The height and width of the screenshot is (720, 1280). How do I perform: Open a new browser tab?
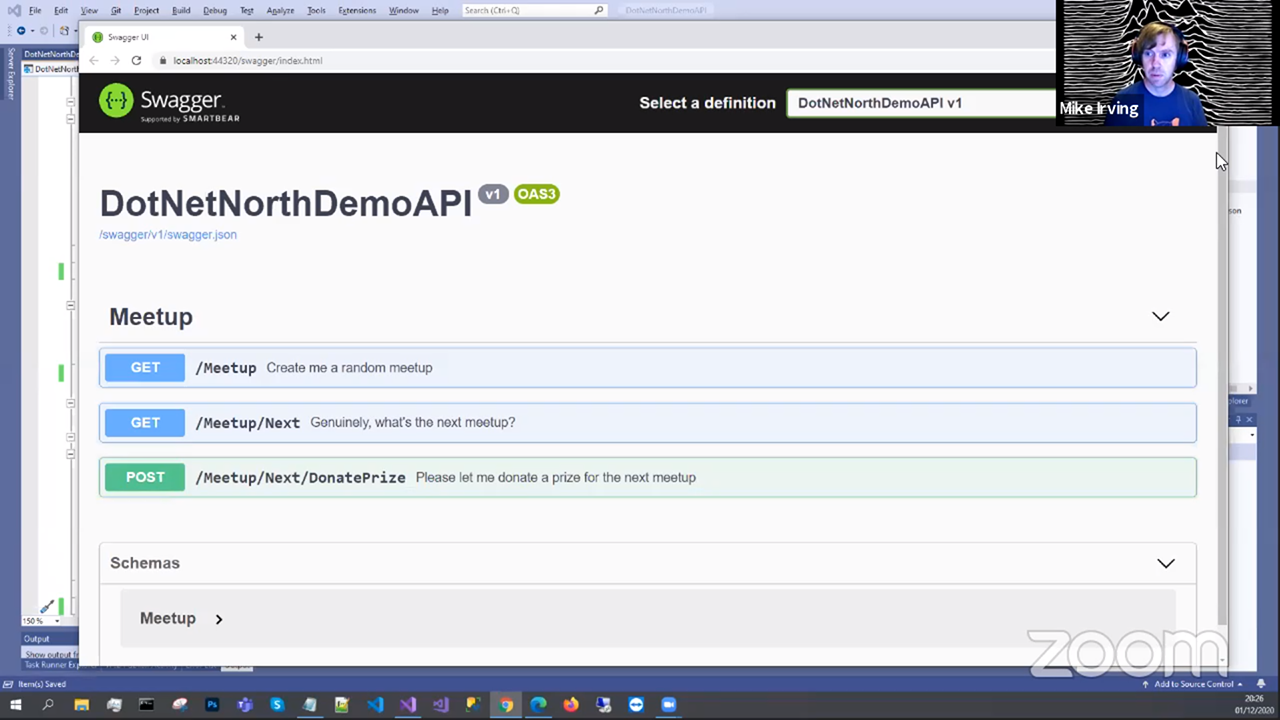coord(258,37)
